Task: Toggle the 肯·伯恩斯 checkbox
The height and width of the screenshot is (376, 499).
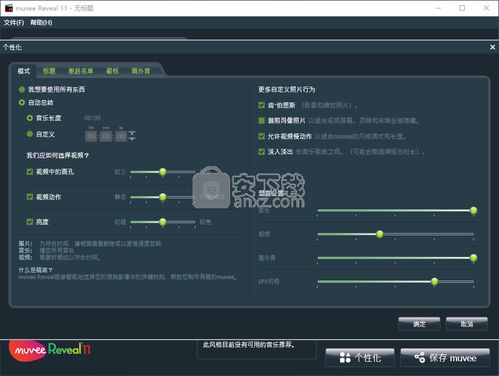Action: click(262, 105)
